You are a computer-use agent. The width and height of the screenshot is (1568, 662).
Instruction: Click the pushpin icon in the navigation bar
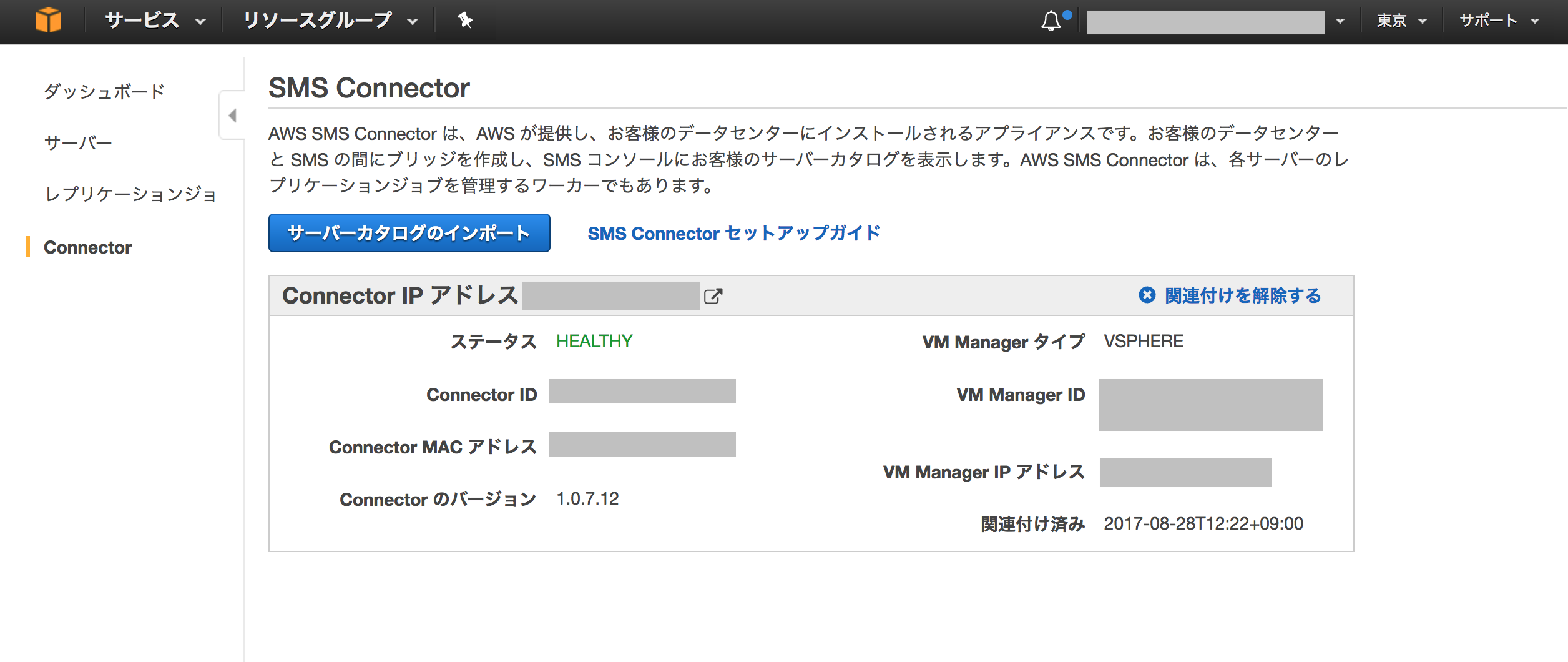coord(464,21)
